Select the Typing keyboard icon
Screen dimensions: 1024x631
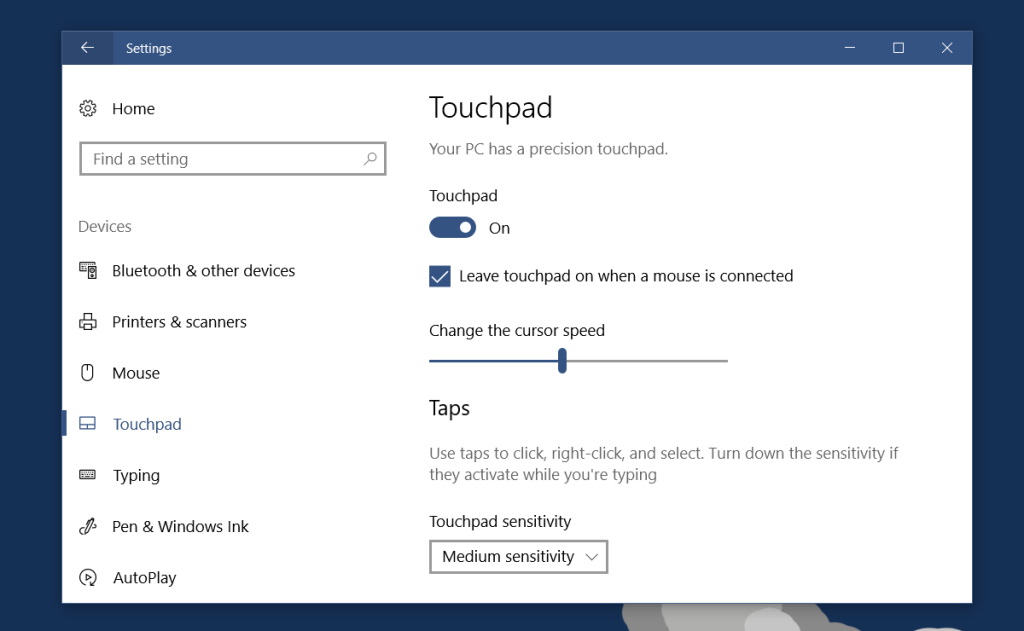point(89,475)
